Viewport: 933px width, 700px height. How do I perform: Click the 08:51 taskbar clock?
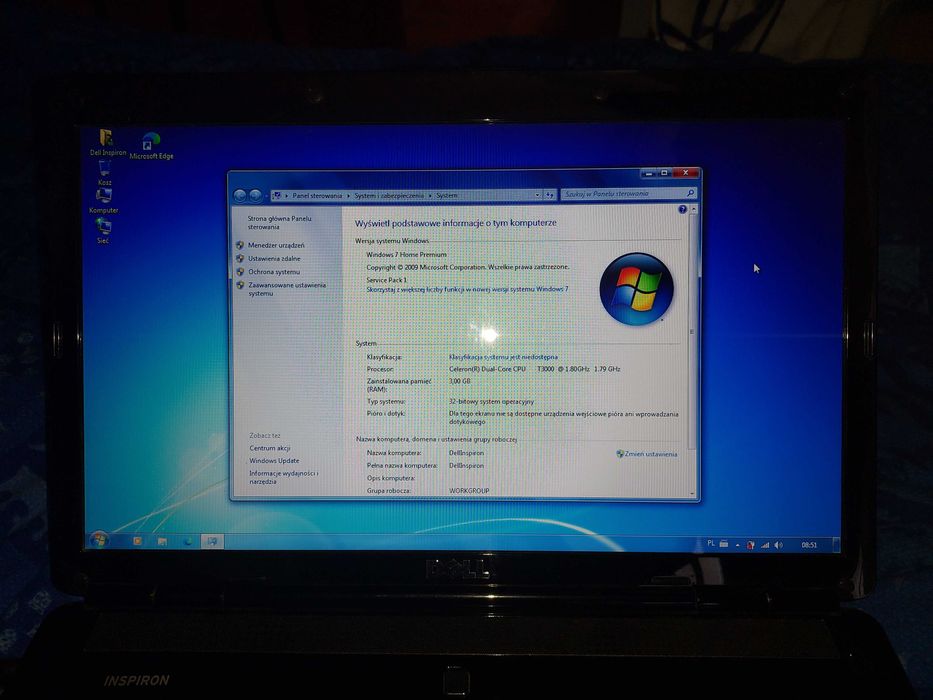click(809, 545)
